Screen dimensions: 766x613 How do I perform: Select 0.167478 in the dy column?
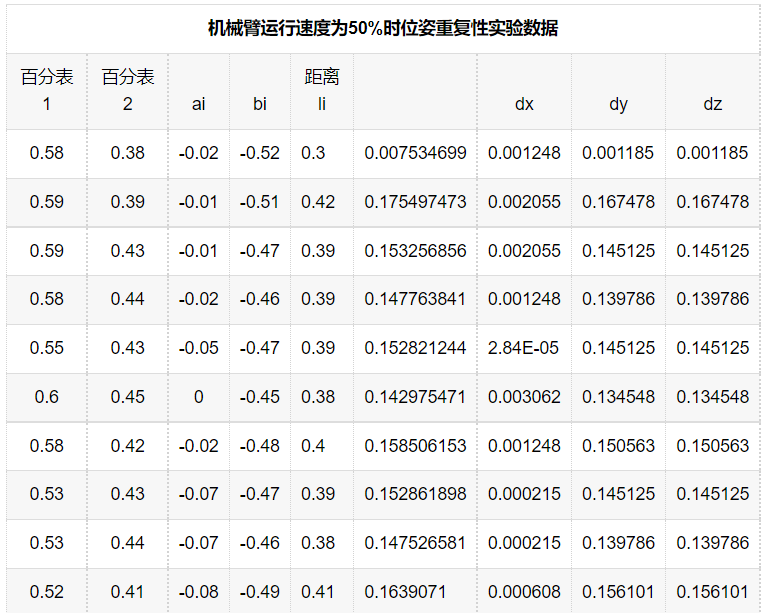[618, 202]
